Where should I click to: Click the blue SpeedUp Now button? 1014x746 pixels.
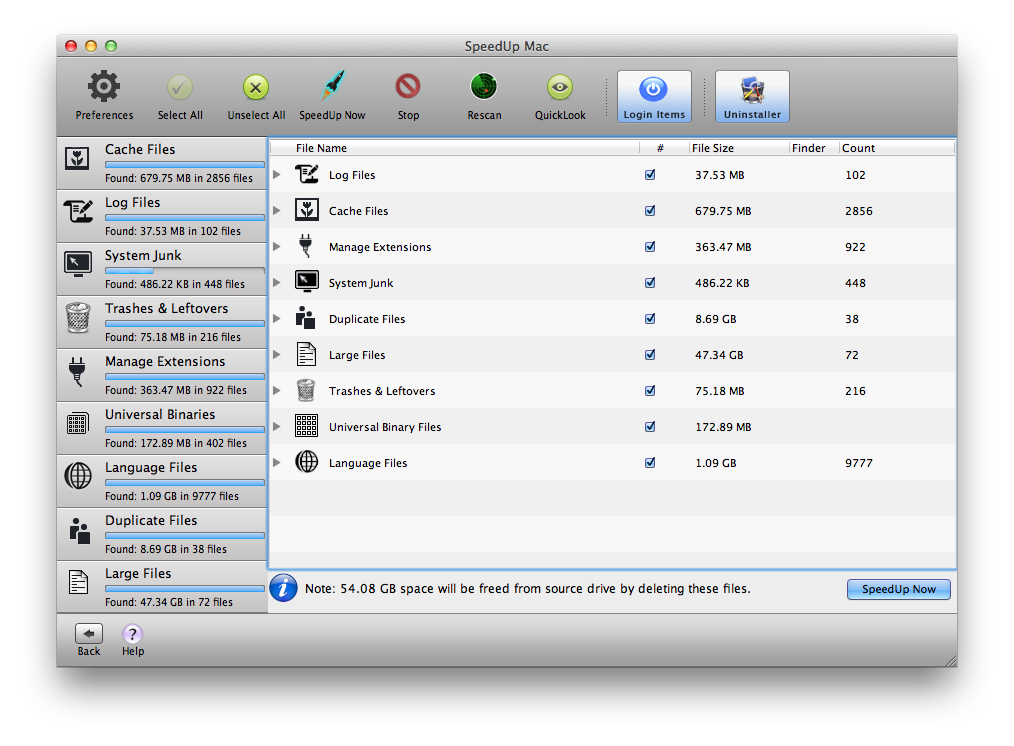pos(898,589)
